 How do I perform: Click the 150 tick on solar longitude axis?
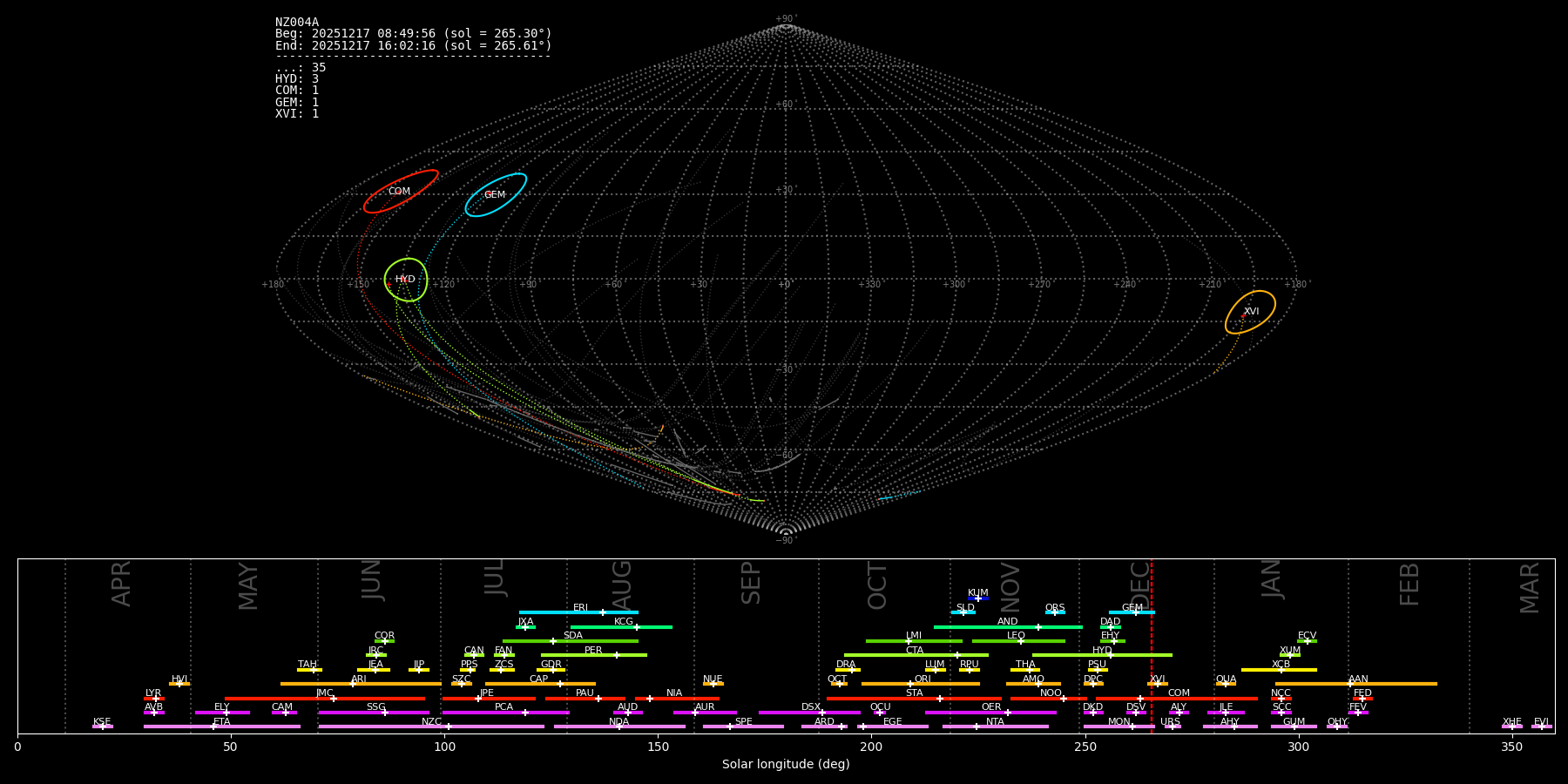tap(658, 747)
